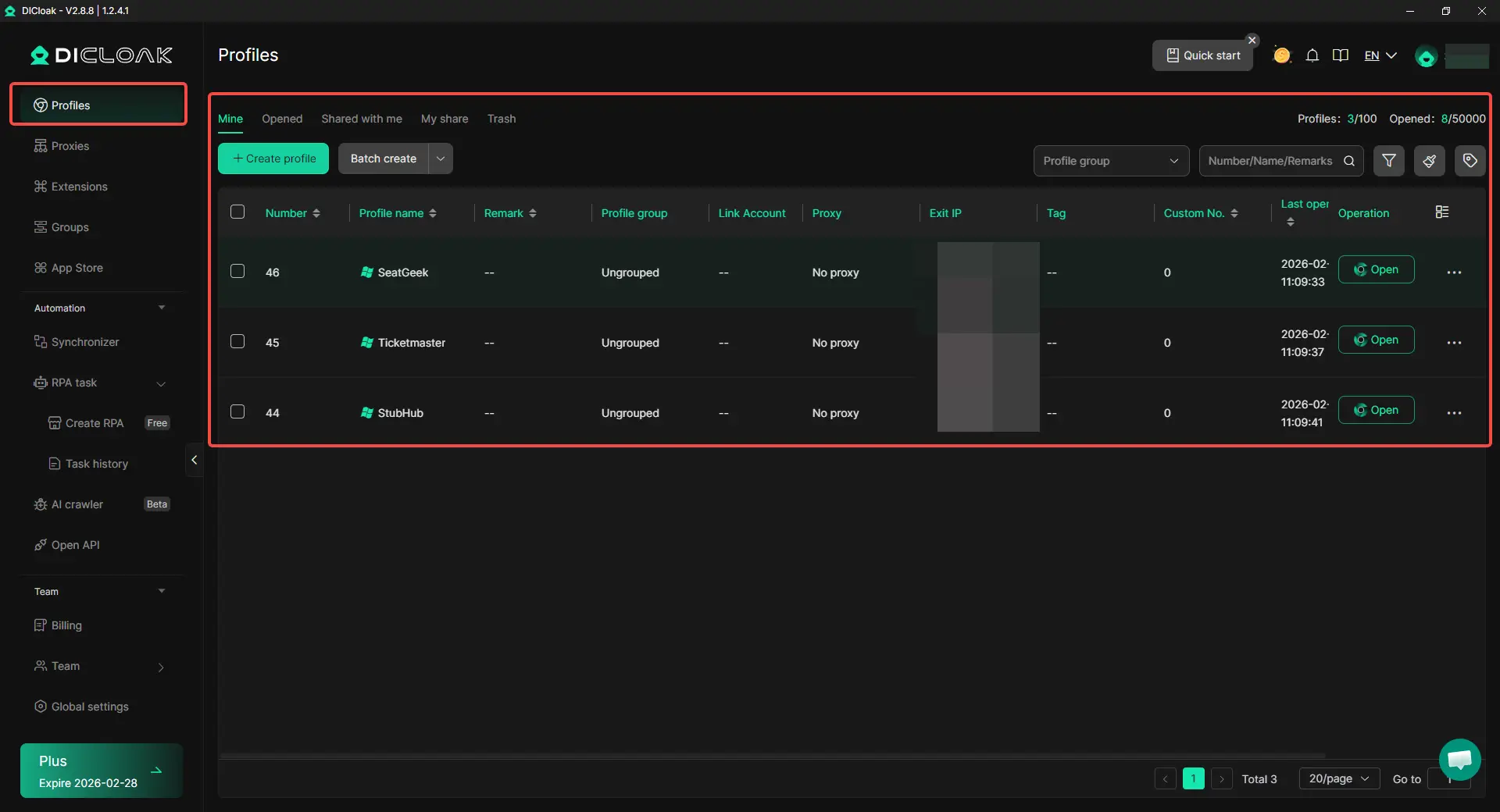Toggle the select-all header checkbox
The height and width of the screenshot is (812, 1500).
(237, 212)
